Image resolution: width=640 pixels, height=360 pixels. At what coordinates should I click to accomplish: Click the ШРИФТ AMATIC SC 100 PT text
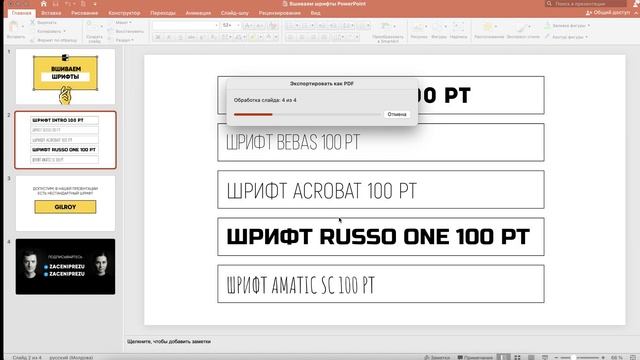click(300, 284)
